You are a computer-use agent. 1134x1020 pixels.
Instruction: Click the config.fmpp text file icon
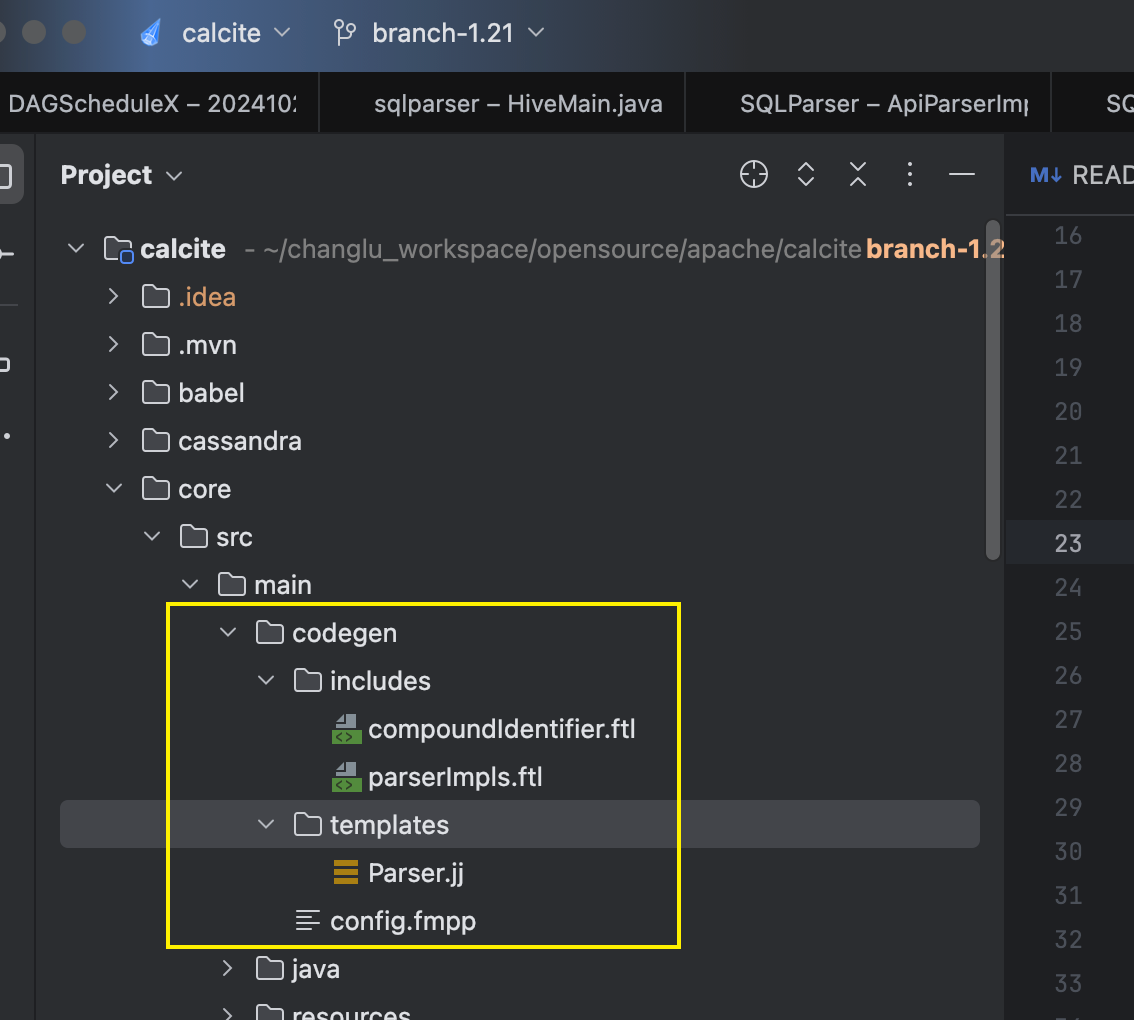coord(307,921)
